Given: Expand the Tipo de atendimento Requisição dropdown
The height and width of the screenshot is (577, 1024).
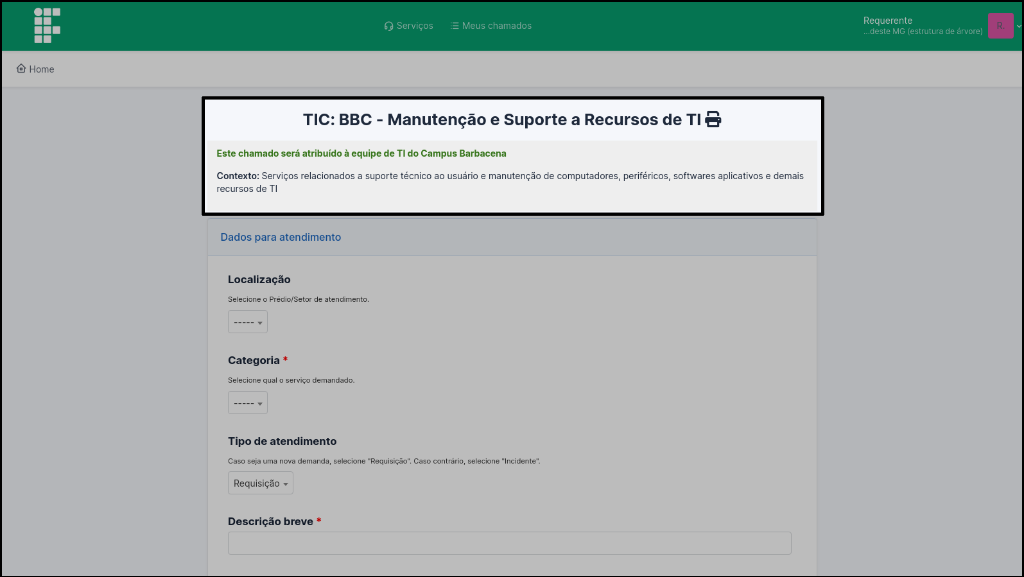Looking at the screenshot, I should [260, 484].
